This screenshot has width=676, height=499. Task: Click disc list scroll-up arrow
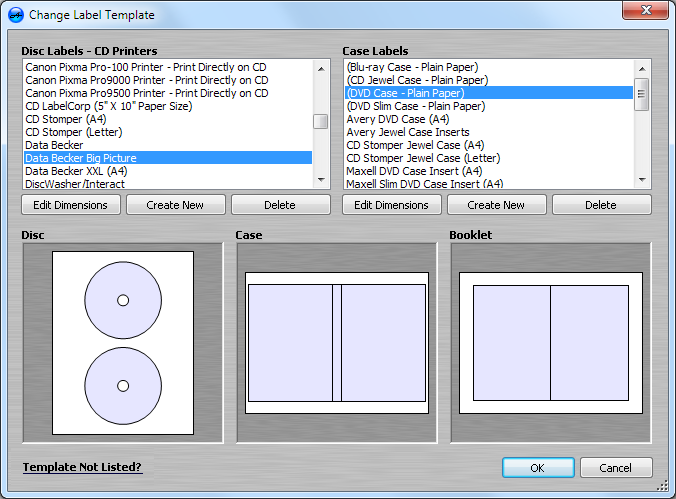pos(321,69)
